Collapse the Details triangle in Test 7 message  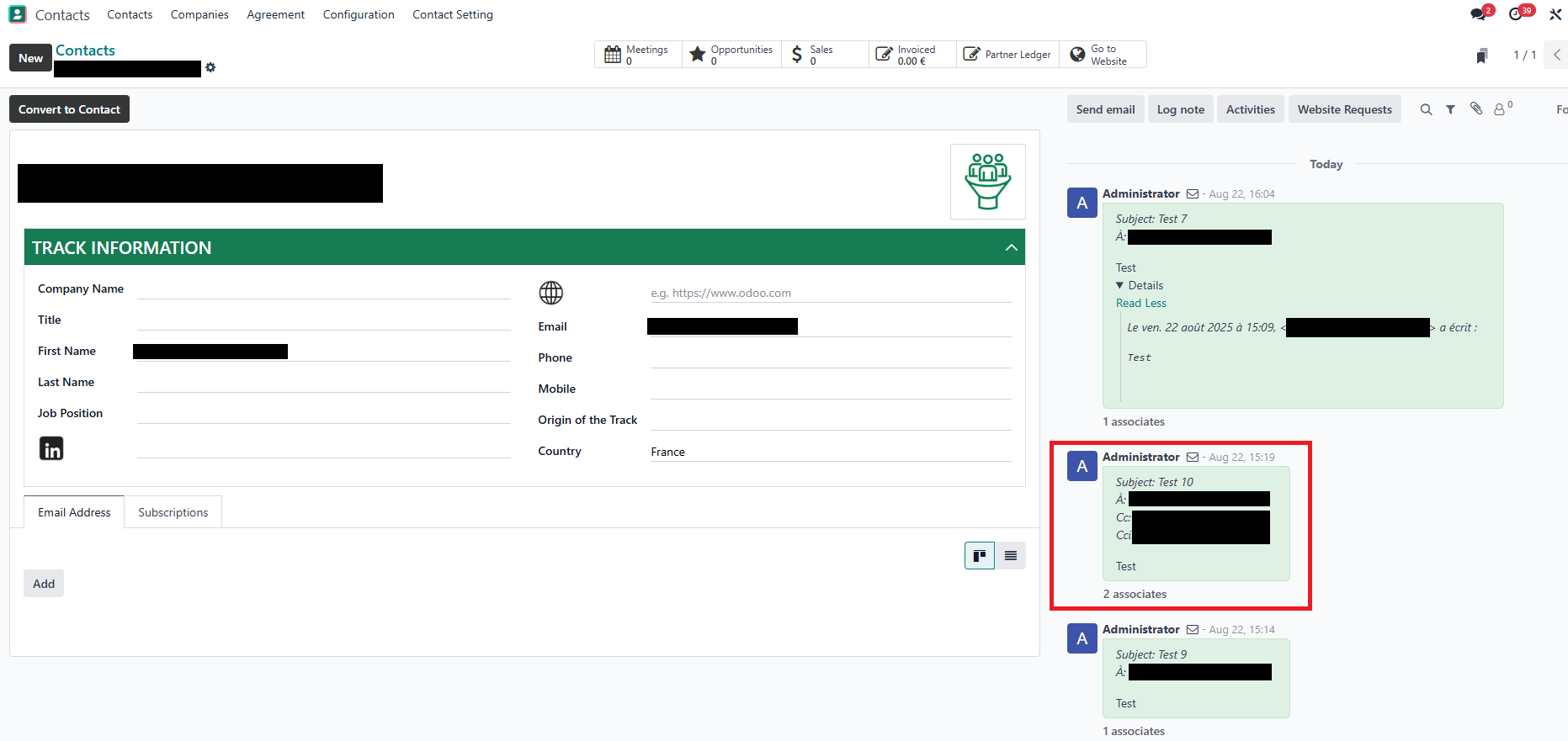pos(1120,286)
